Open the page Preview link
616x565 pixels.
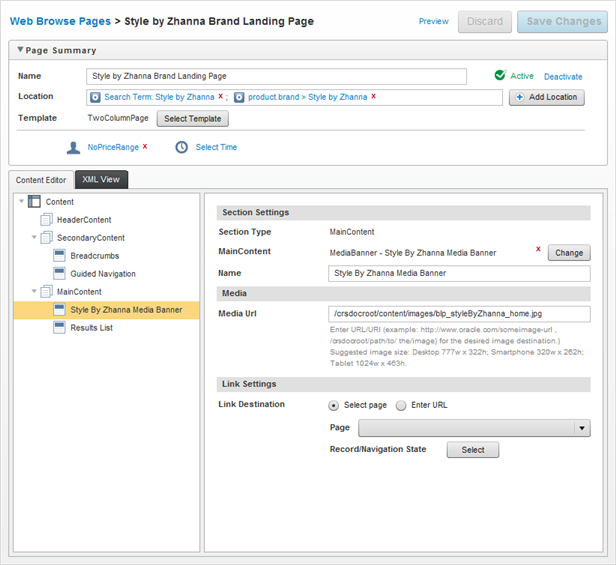click(433, 21)
